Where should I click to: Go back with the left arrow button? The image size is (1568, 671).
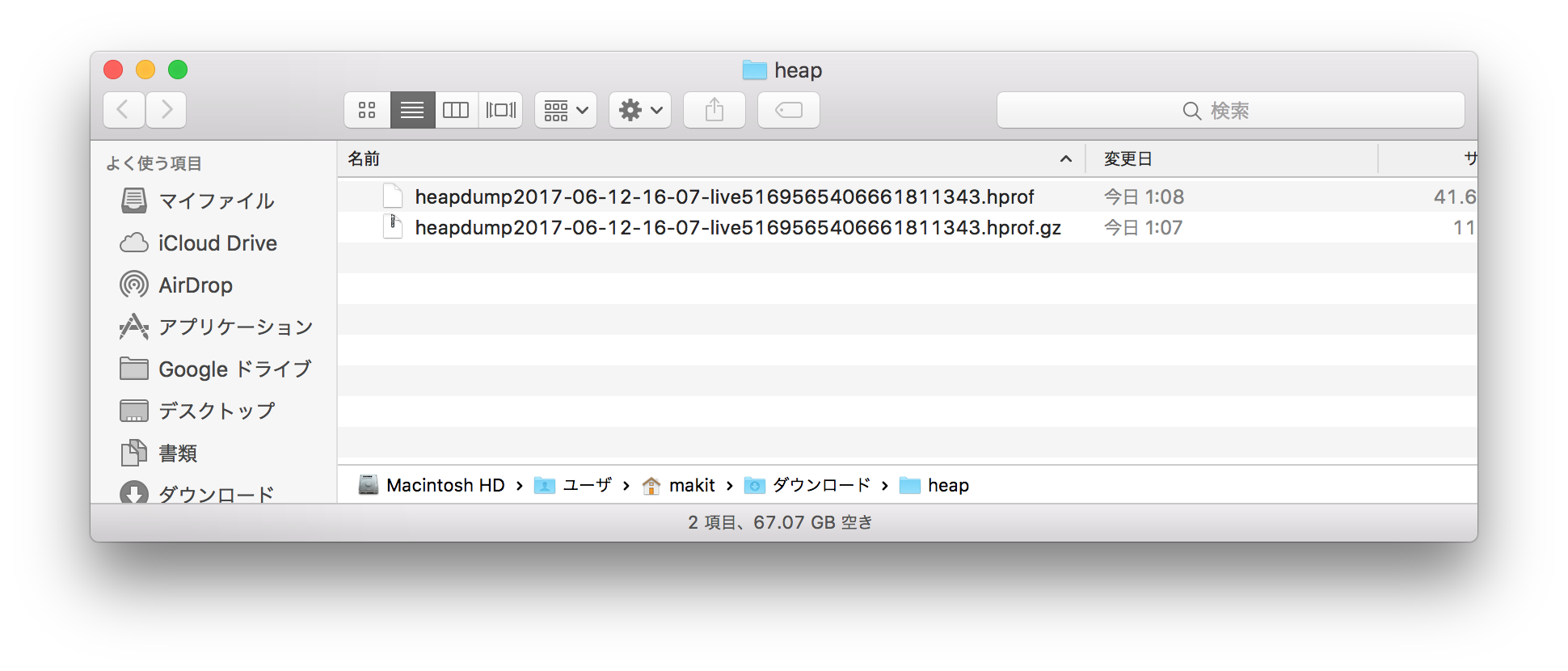[124, 110]
